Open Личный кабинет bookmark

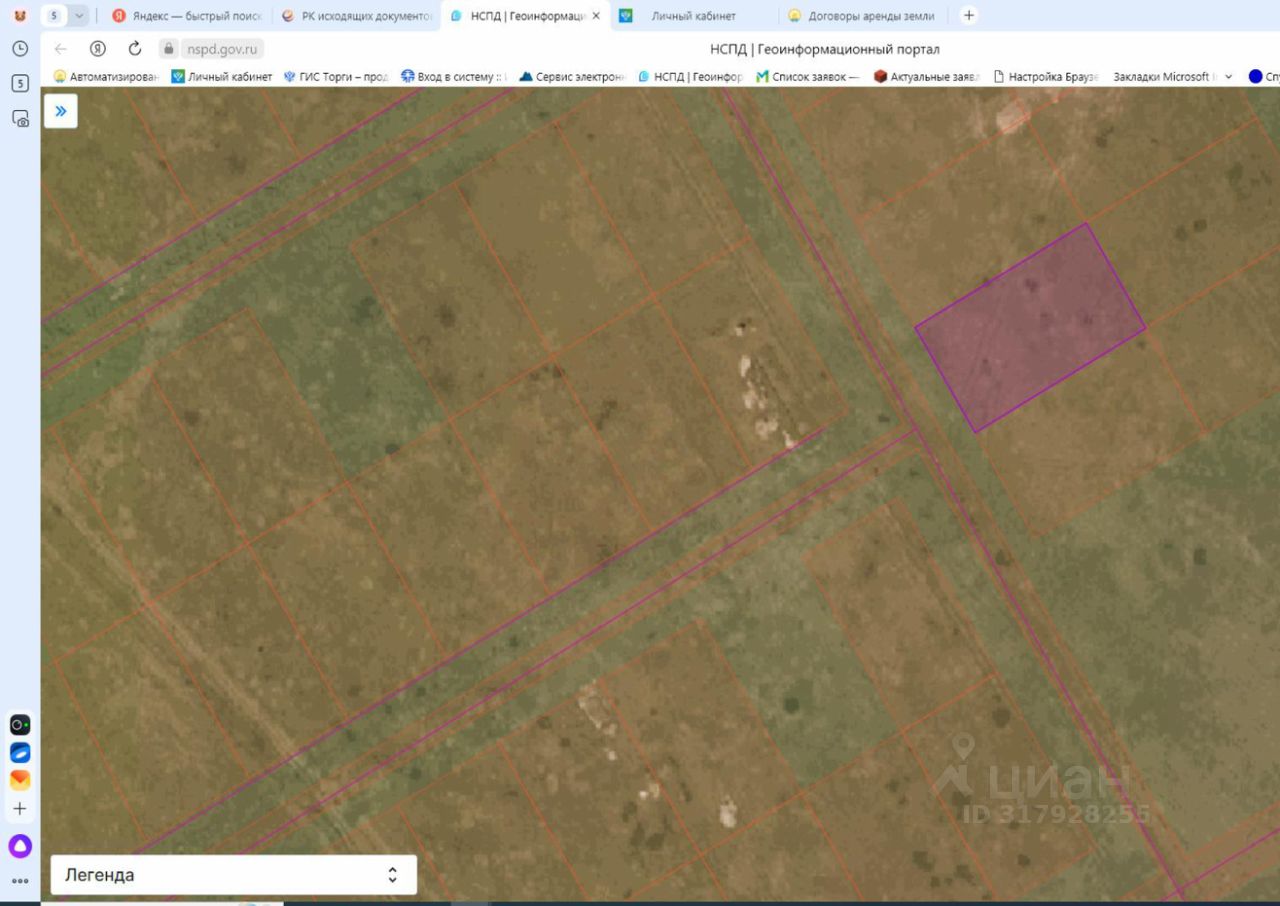[x=222, y=76]
